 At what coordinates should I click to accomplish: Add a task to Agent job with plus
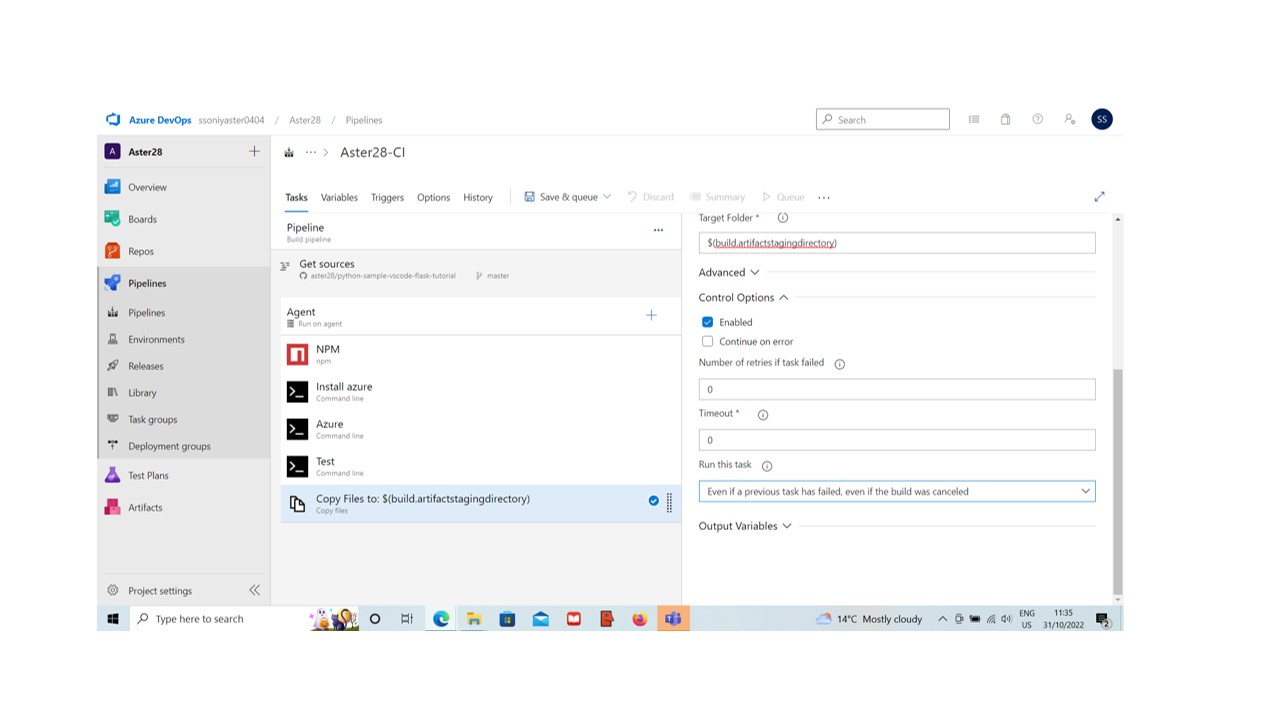tap(651, 315)
